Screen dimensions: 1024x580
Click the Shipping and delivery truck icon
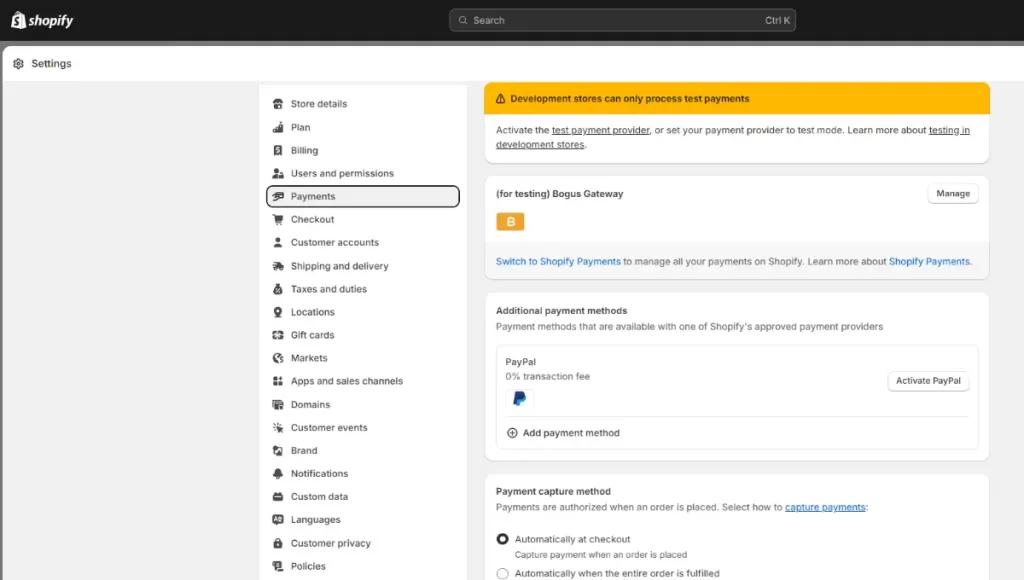click(278, 266)
